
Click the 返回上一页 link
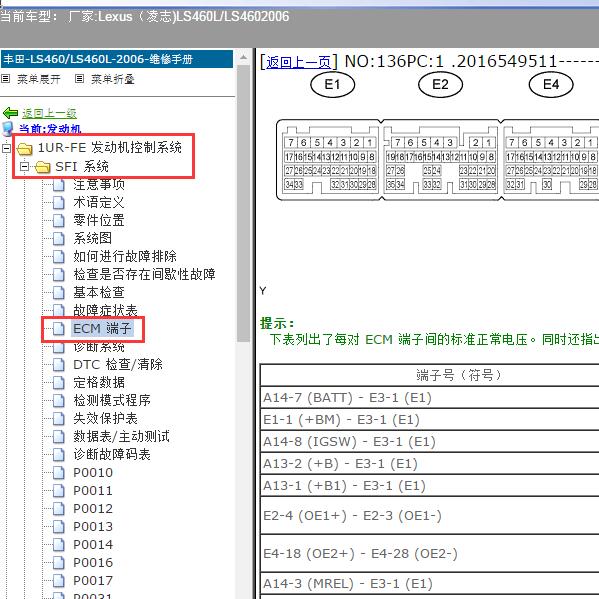tap(298, 62)
